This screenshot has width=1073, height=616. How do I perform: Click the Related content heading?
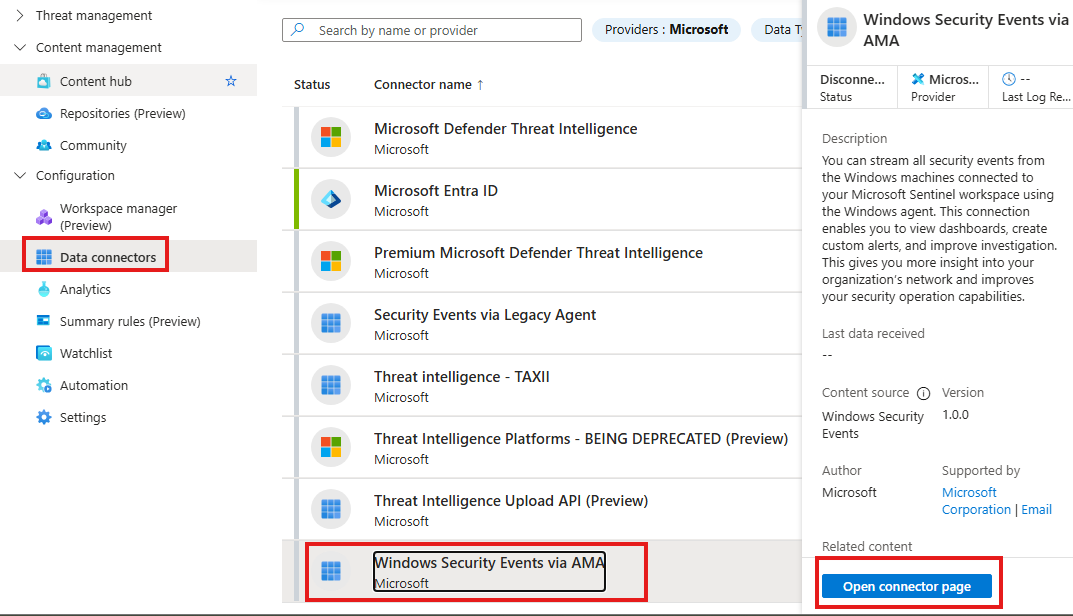coord(866,546)
